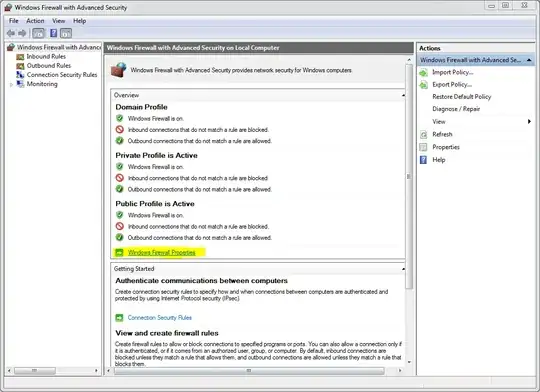This screenshot has width=540, height=392.
Task: Click Private Profile red inbound blocked icon
Action: tap(120, 178)
